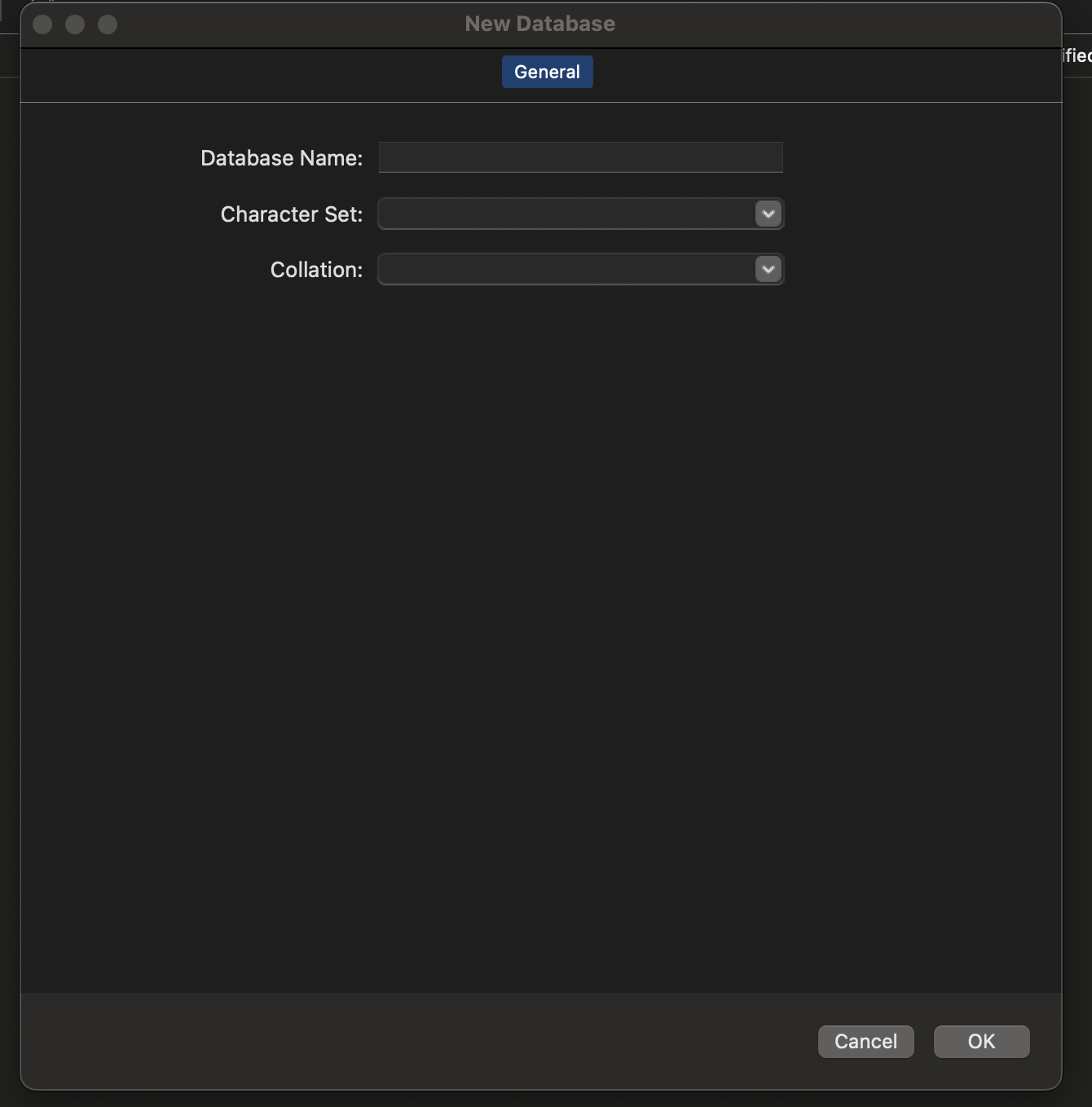Zoom the New Database window

tap(108, 24)
